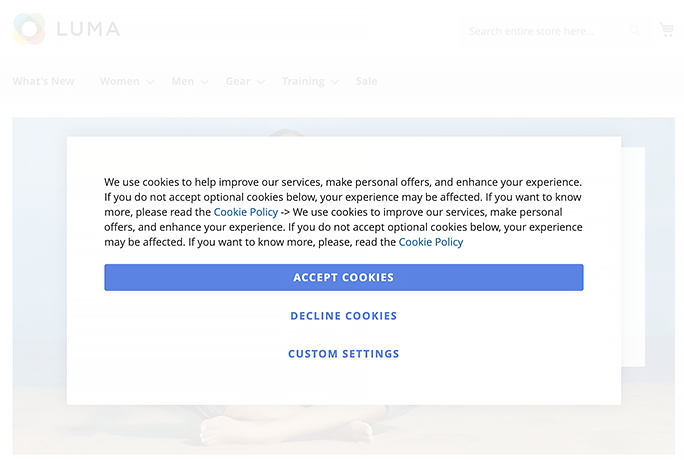Select the Women menu item
This screenshot has width=684, height=460.
119,81
